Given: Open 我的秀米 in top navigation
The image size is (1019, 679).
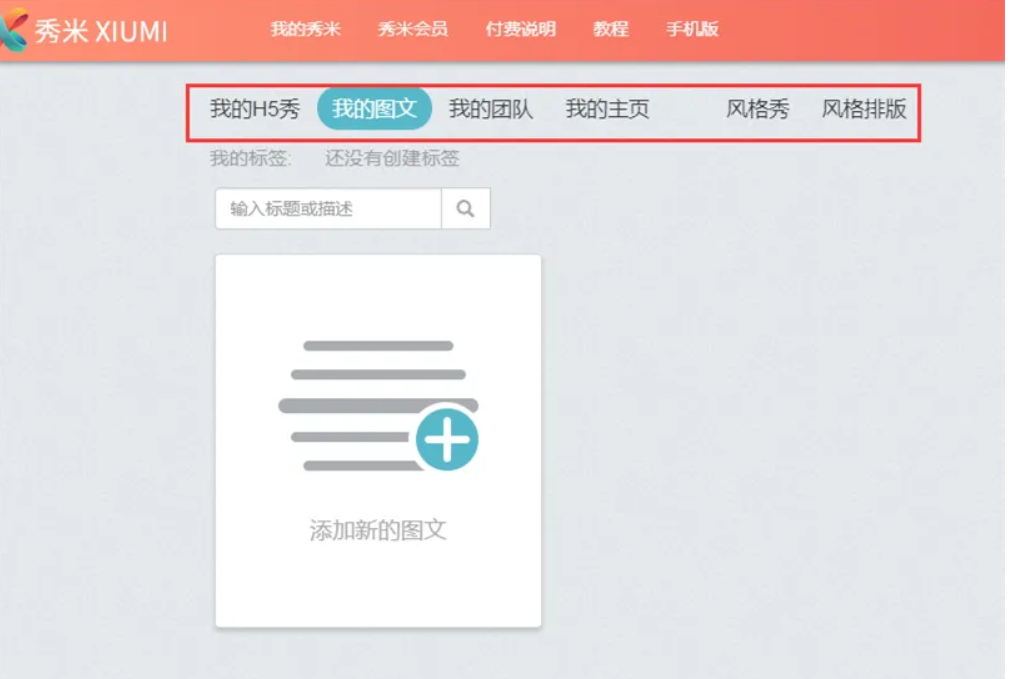Looking at the screenshot, I should [x=305, y=29].
